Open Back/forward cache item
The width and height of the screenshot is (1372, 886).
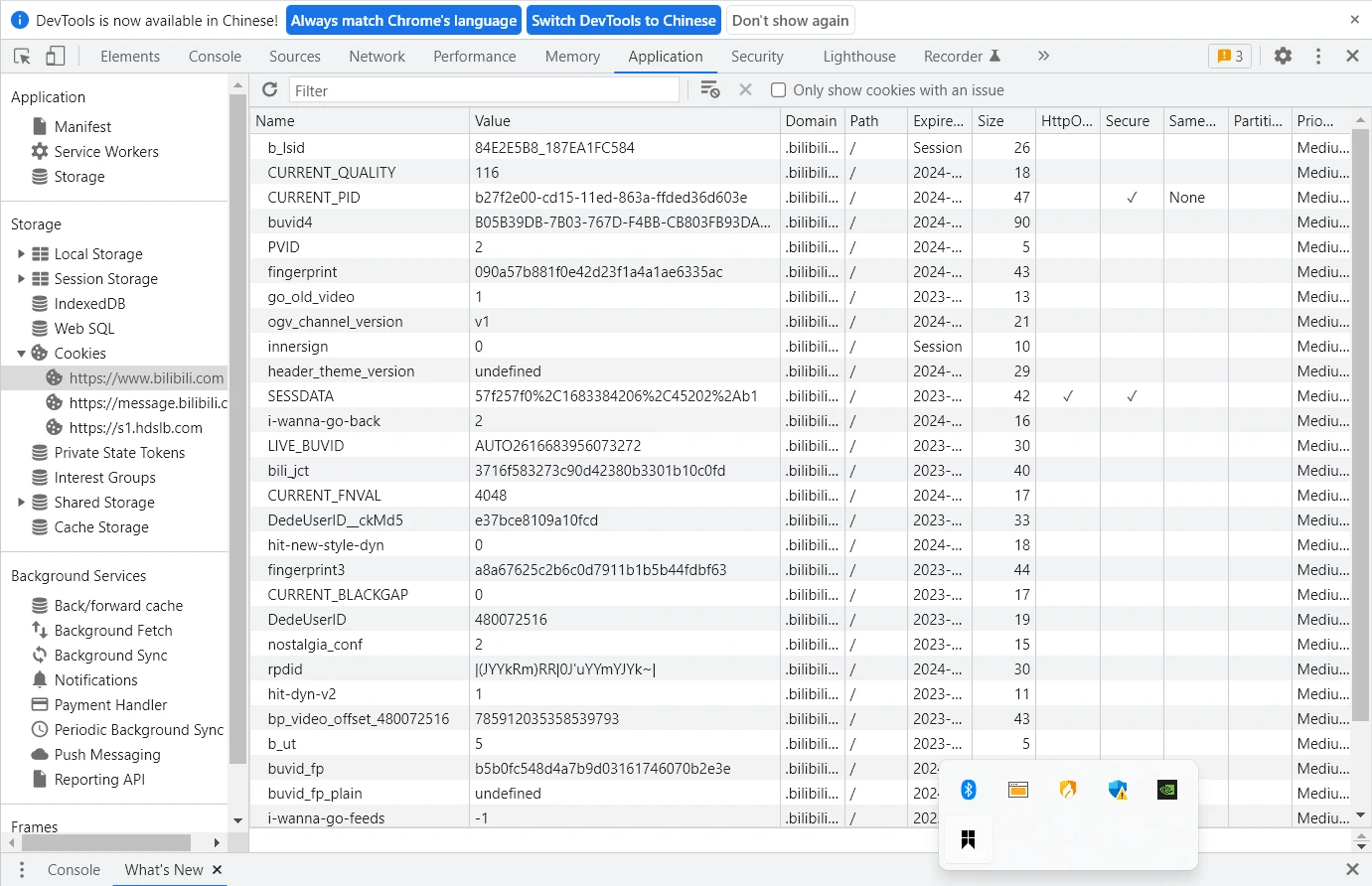pos(118,606)
